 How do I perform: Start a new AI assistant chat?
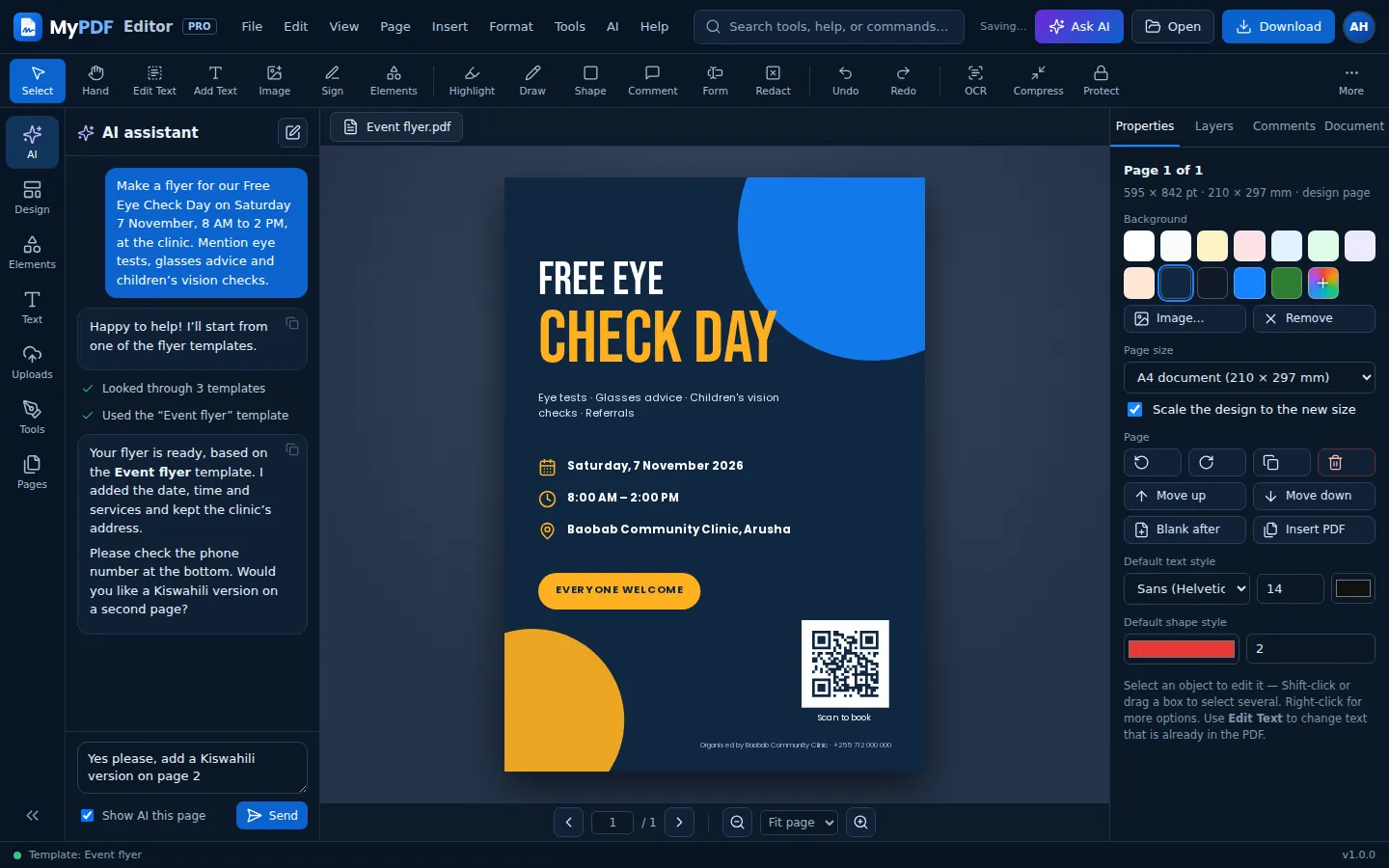coord(292,132)
